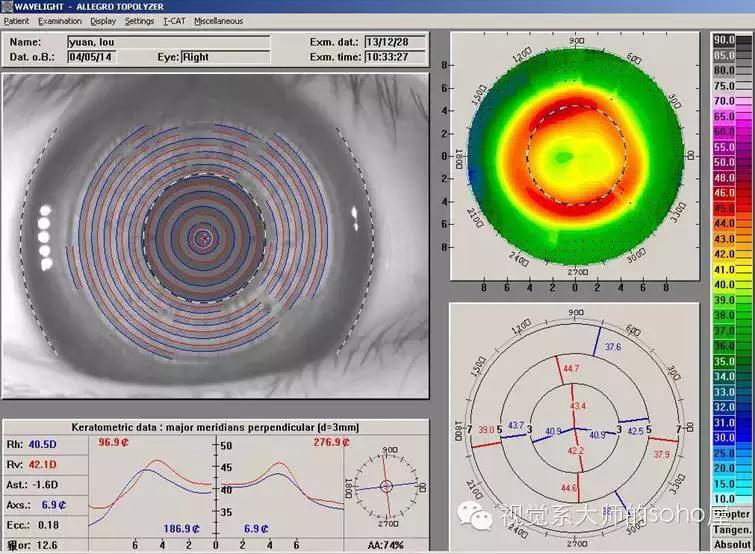Click the 96.9 meridian label in the graph
The width and height of the screenshot is (755, 554).
point(113,442)
